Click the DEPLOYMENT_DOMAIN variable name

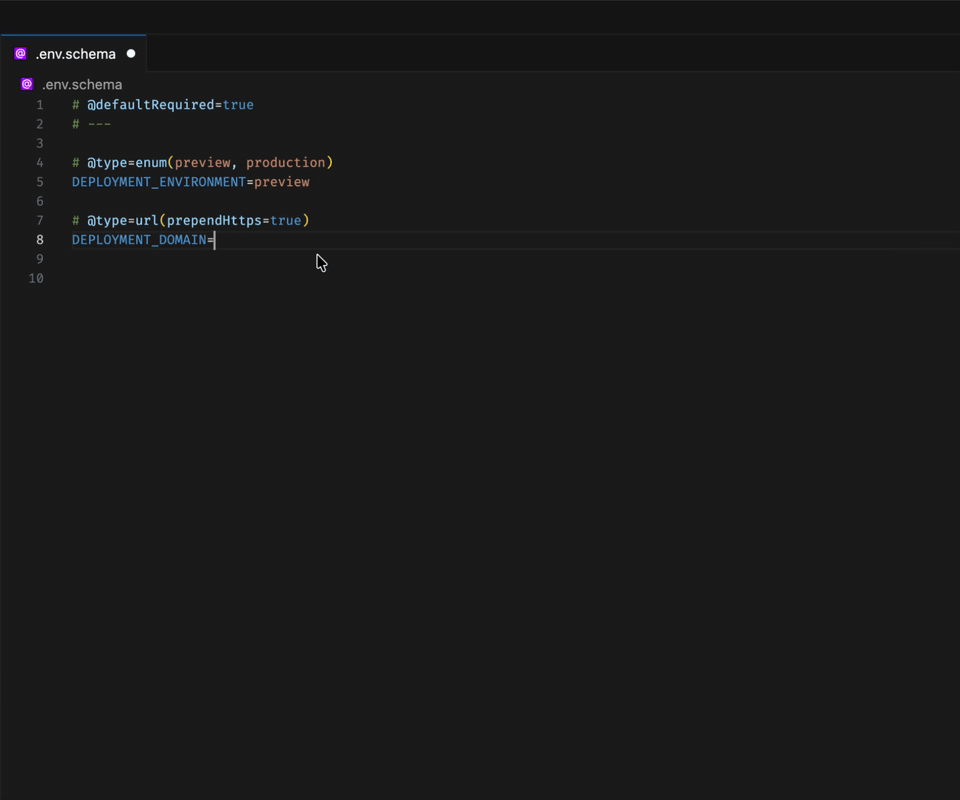[x=137, y=239]
